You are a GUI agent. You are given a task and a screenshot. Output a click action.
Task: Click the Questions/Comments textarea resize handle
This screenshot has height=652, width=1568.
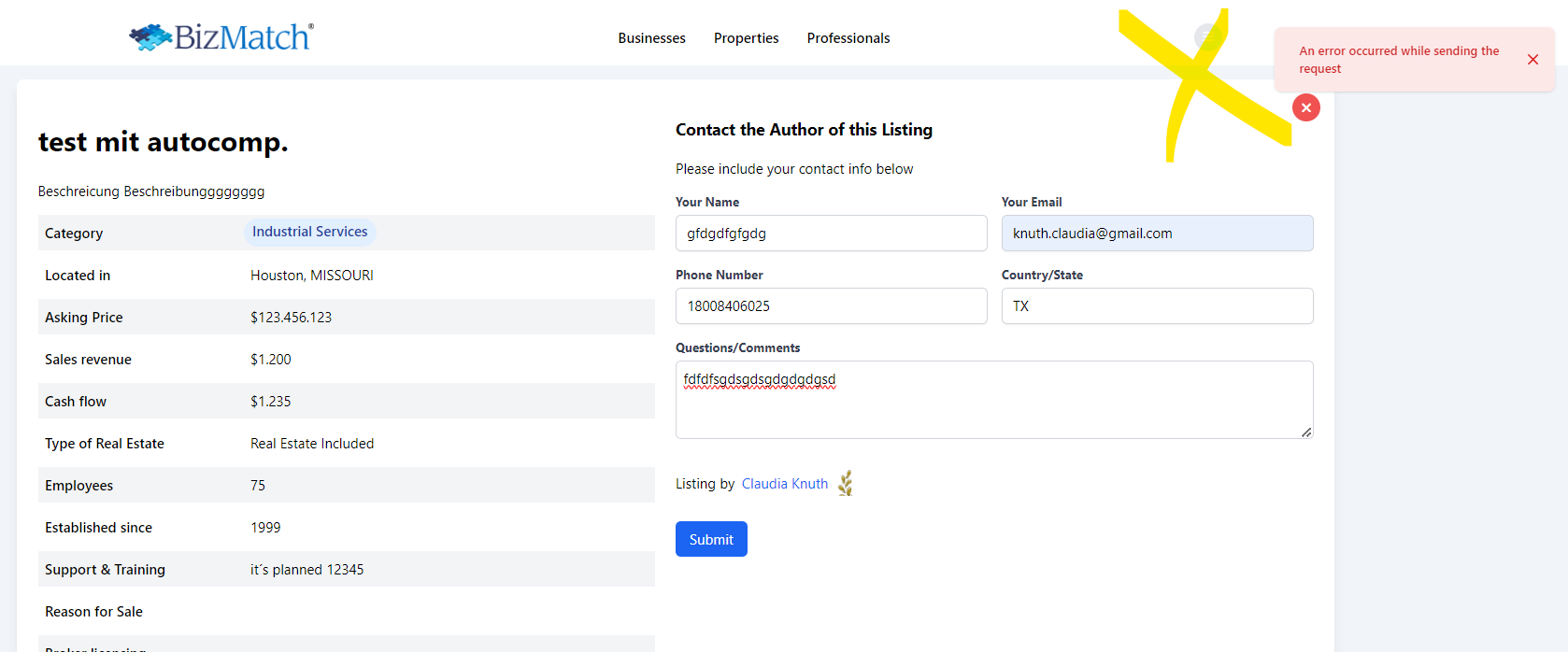tap(1305, 432)
